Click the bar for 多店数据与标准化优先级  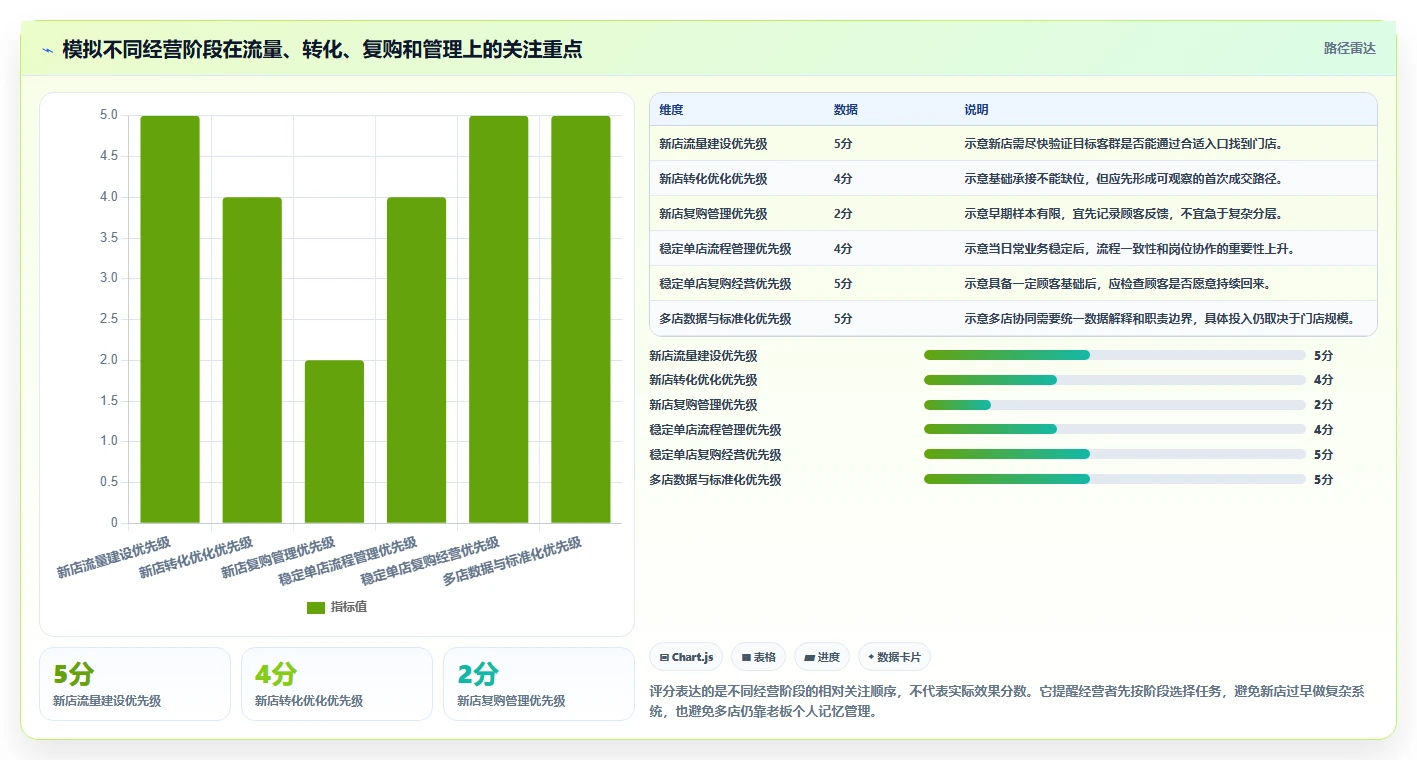point(580,319)
